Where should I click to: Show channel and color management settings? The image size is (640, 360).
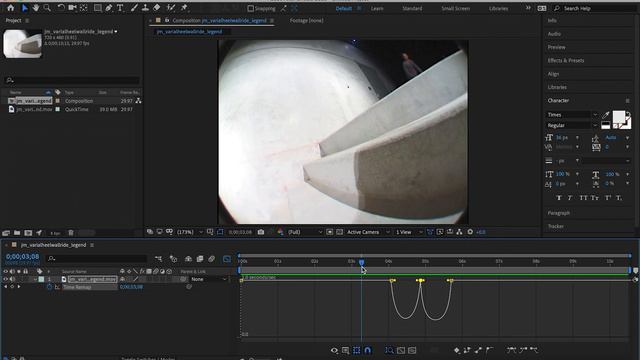coord(280,232)
